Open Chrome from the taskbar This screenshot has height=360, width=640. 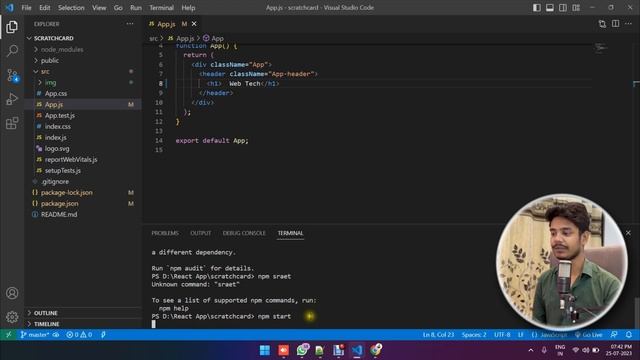(376, 350)
